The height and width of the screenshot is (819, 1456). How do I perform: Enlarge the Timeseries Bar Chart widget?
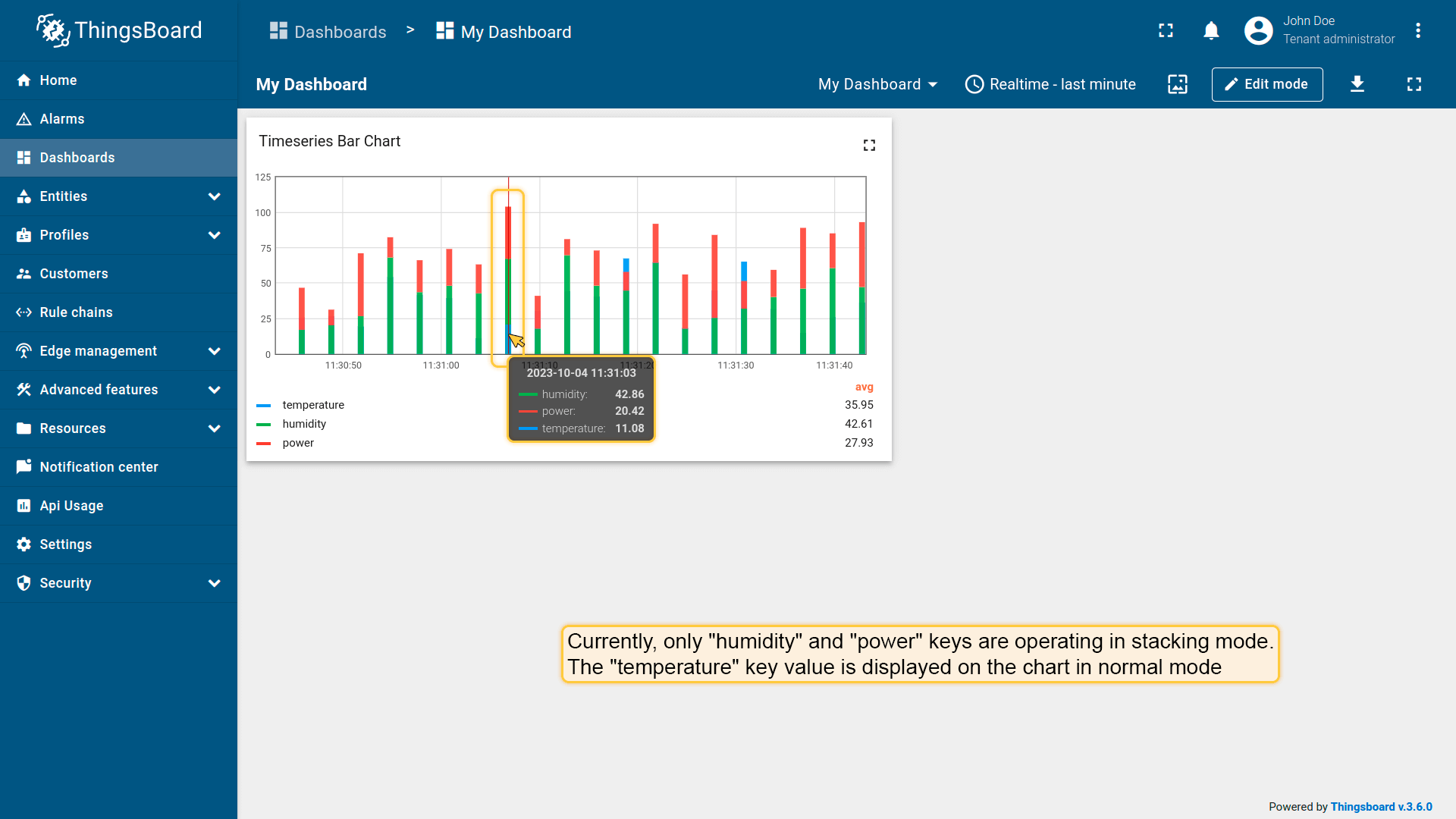click(869, 145)
